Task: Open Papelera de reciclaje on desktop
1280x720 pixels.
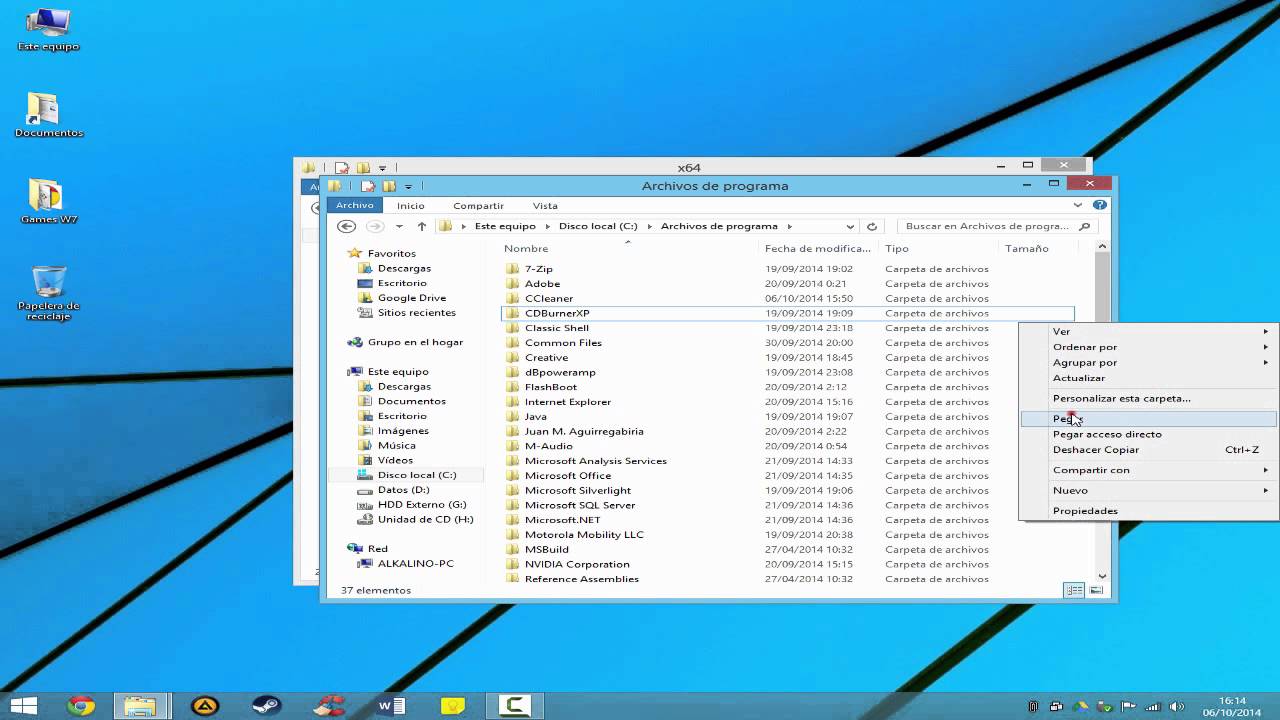Action: pos(48,293)
